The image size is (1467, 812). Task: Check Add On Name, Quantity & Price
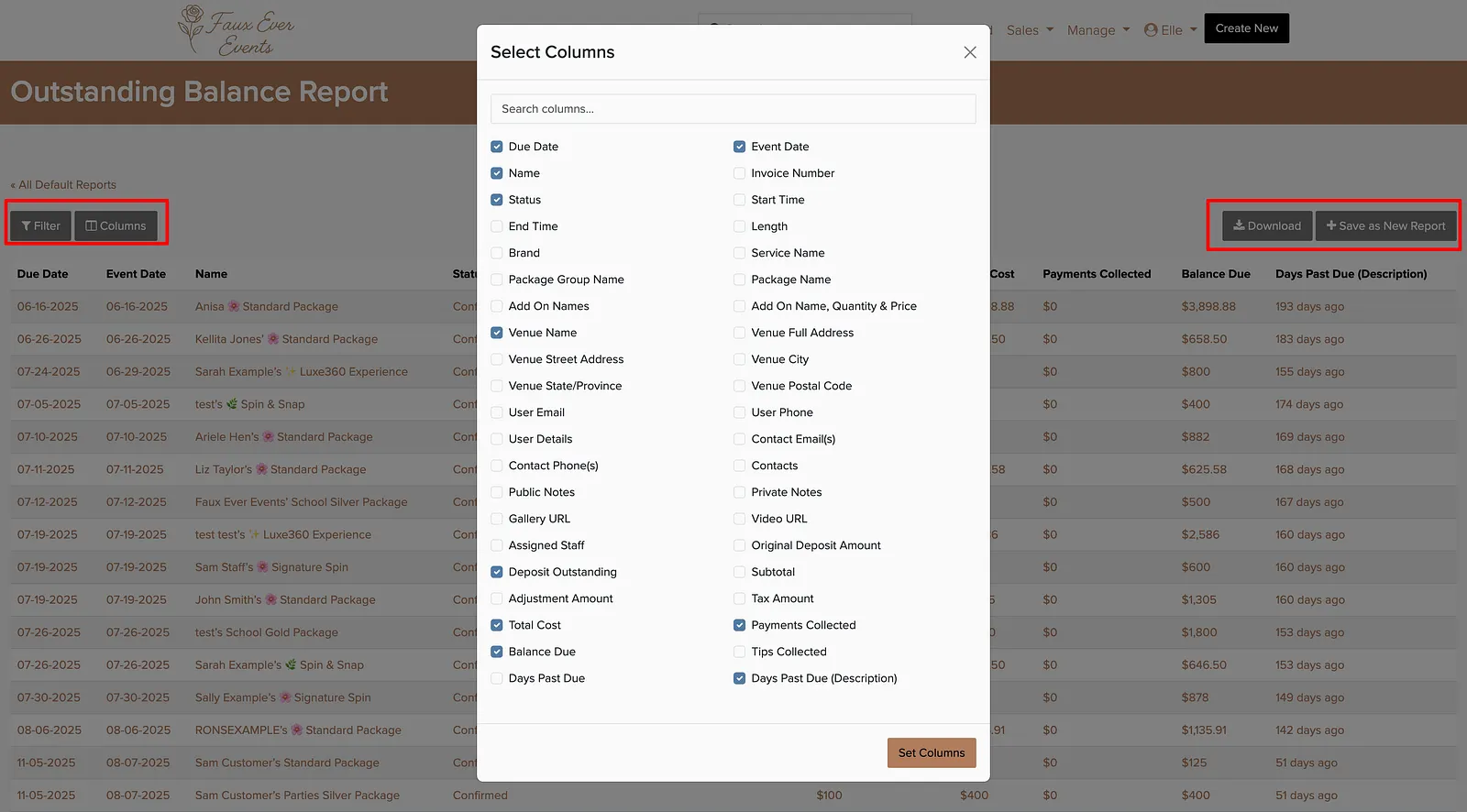click(739, 306)
